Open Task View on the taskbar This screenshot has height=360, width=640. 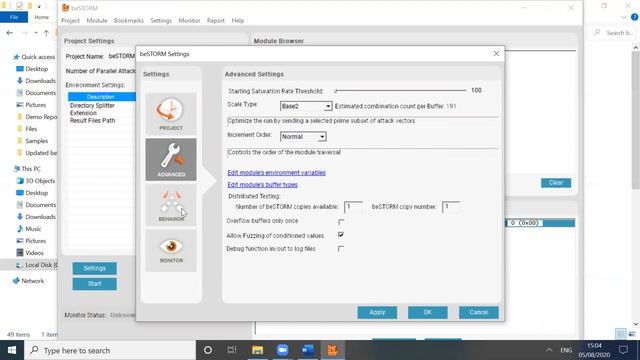tap(232, 350)
